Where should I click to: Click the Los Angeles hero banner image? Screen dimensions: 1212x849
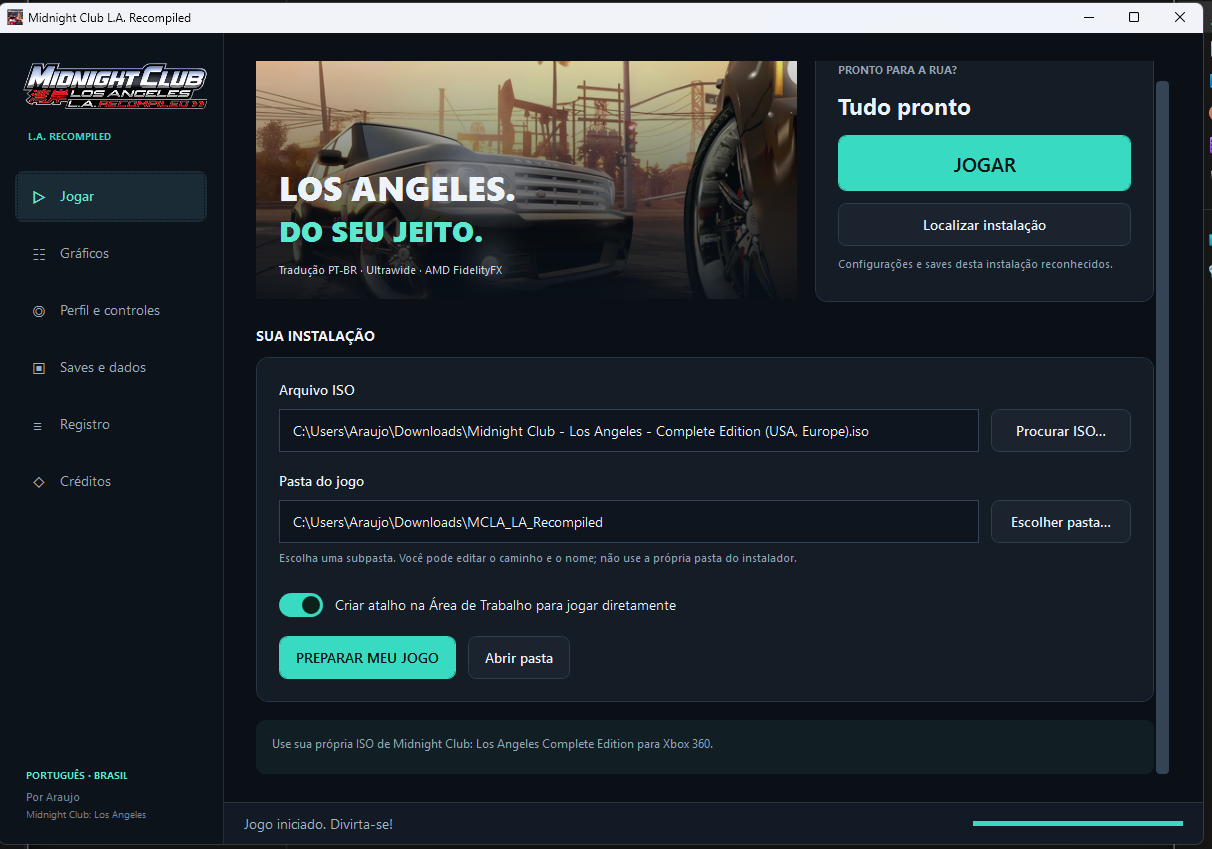coord(527,180)
